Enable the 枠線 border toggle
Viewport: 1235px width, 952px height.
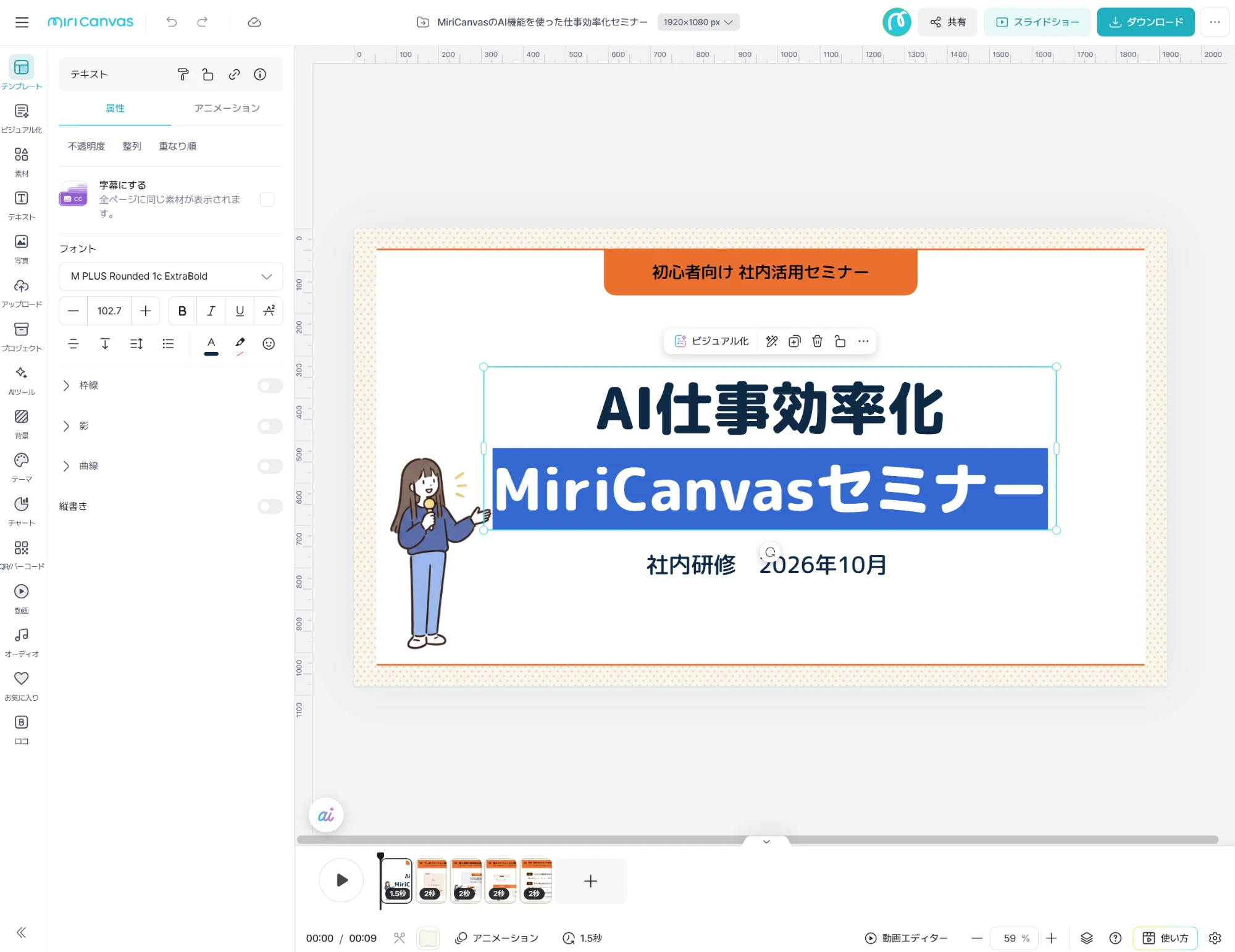[x=270, y=386]
